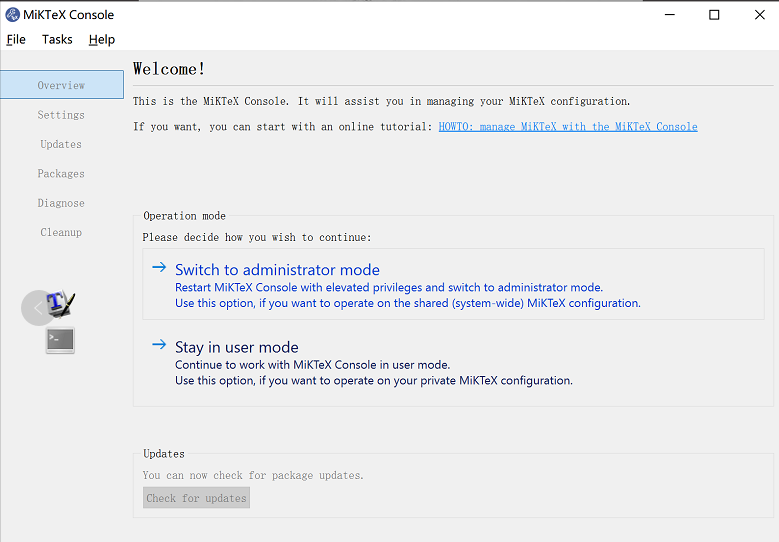Select the Cleanup page
Image resolution: width=779 pixels, height=542 pixels.
(x=61, y=232)
